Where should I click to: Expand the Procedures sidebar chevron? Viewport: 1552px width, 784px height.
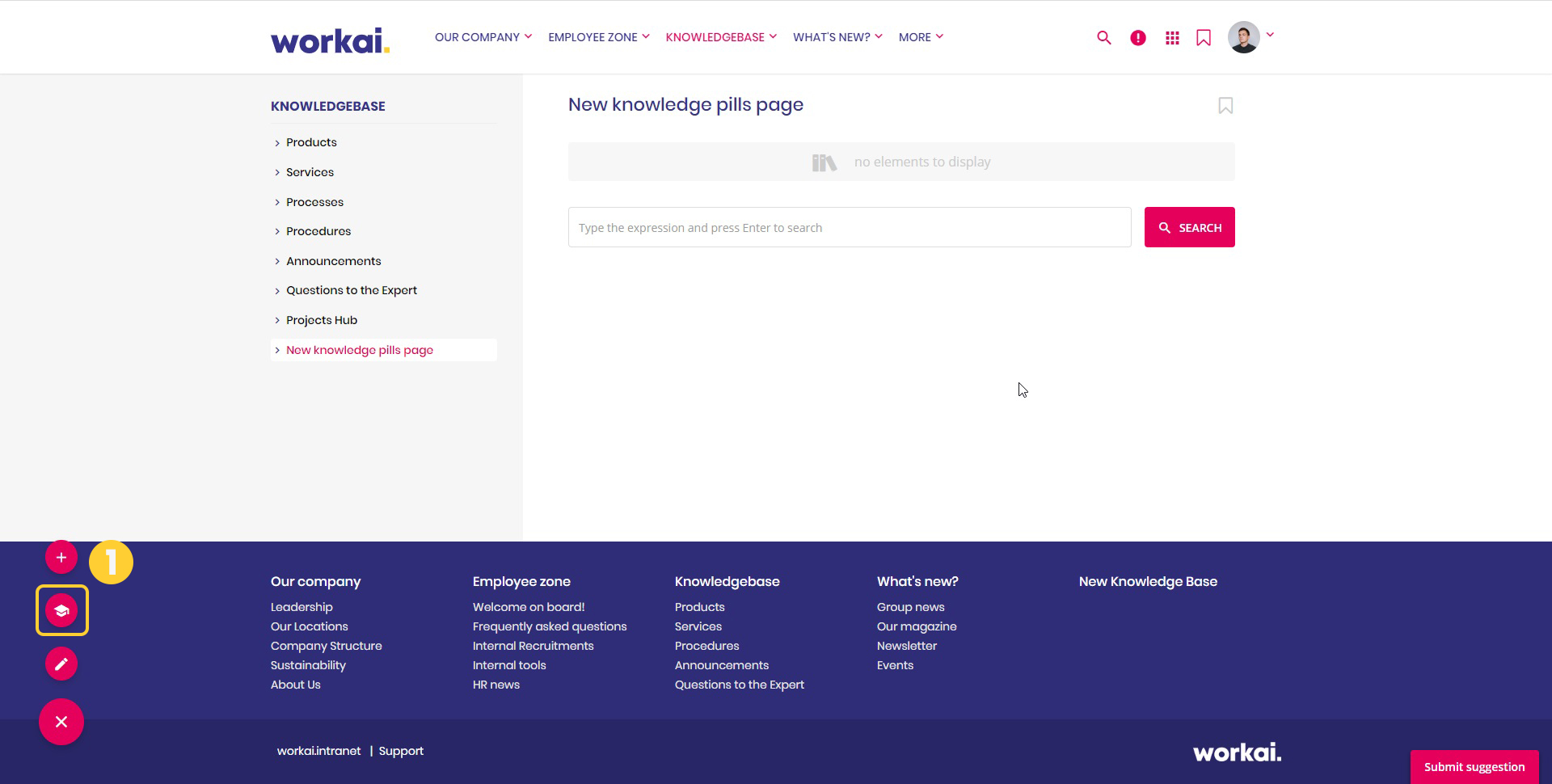[x=277, y=231]
